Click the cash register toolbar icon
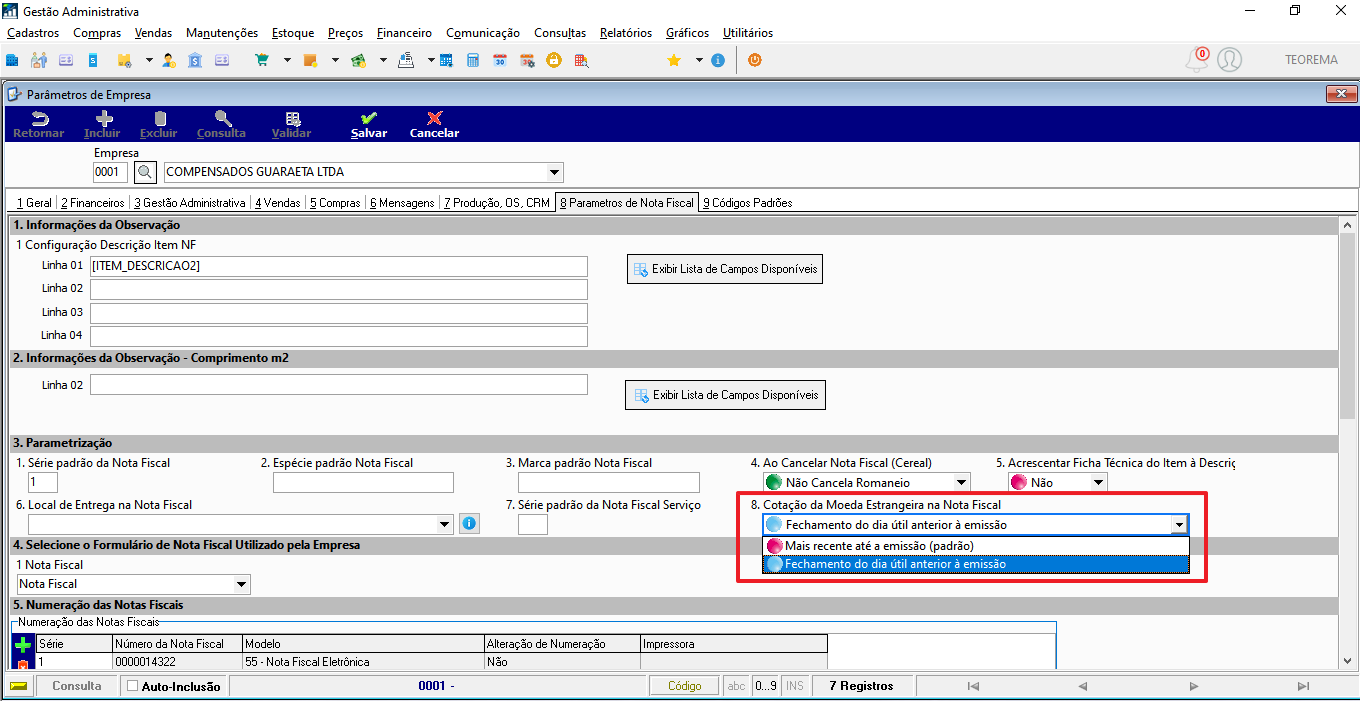The width and height of the screenshot is (1360, 701). pyautogui.click(x=405, y=60)
